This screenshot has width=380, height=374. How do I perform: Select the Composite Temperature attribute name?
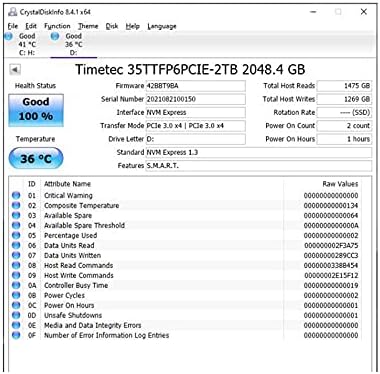pyautogui.click(x=81, y=206)
